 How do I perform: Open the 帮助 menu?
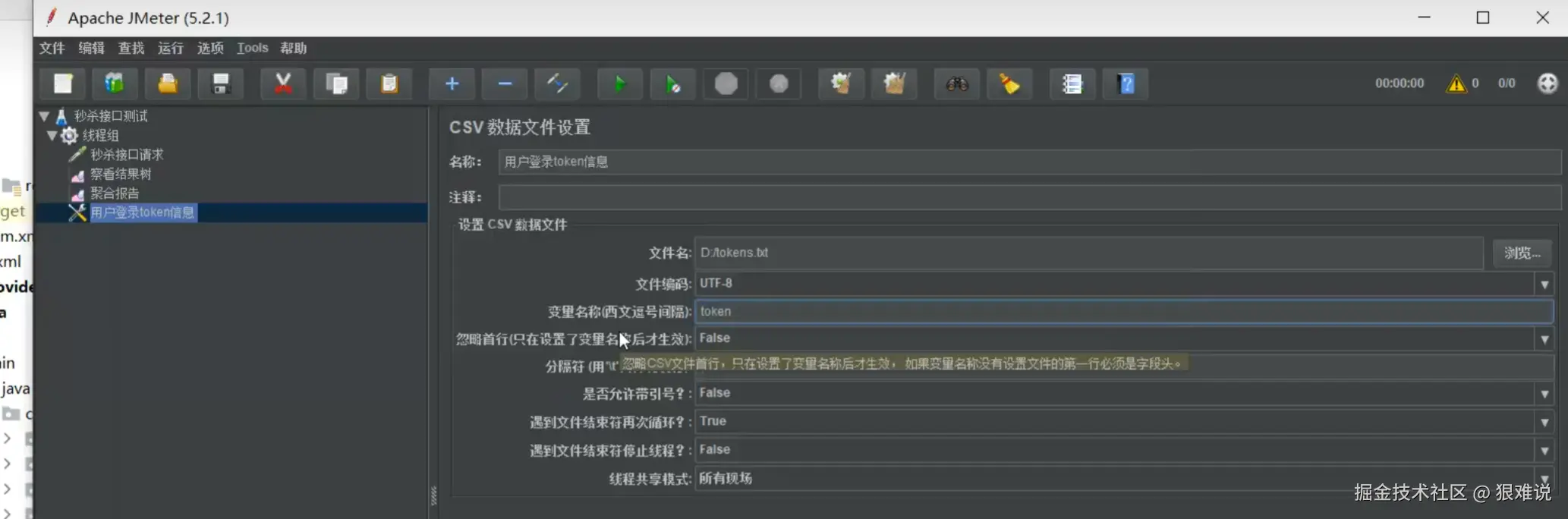[x=294, y=48]
